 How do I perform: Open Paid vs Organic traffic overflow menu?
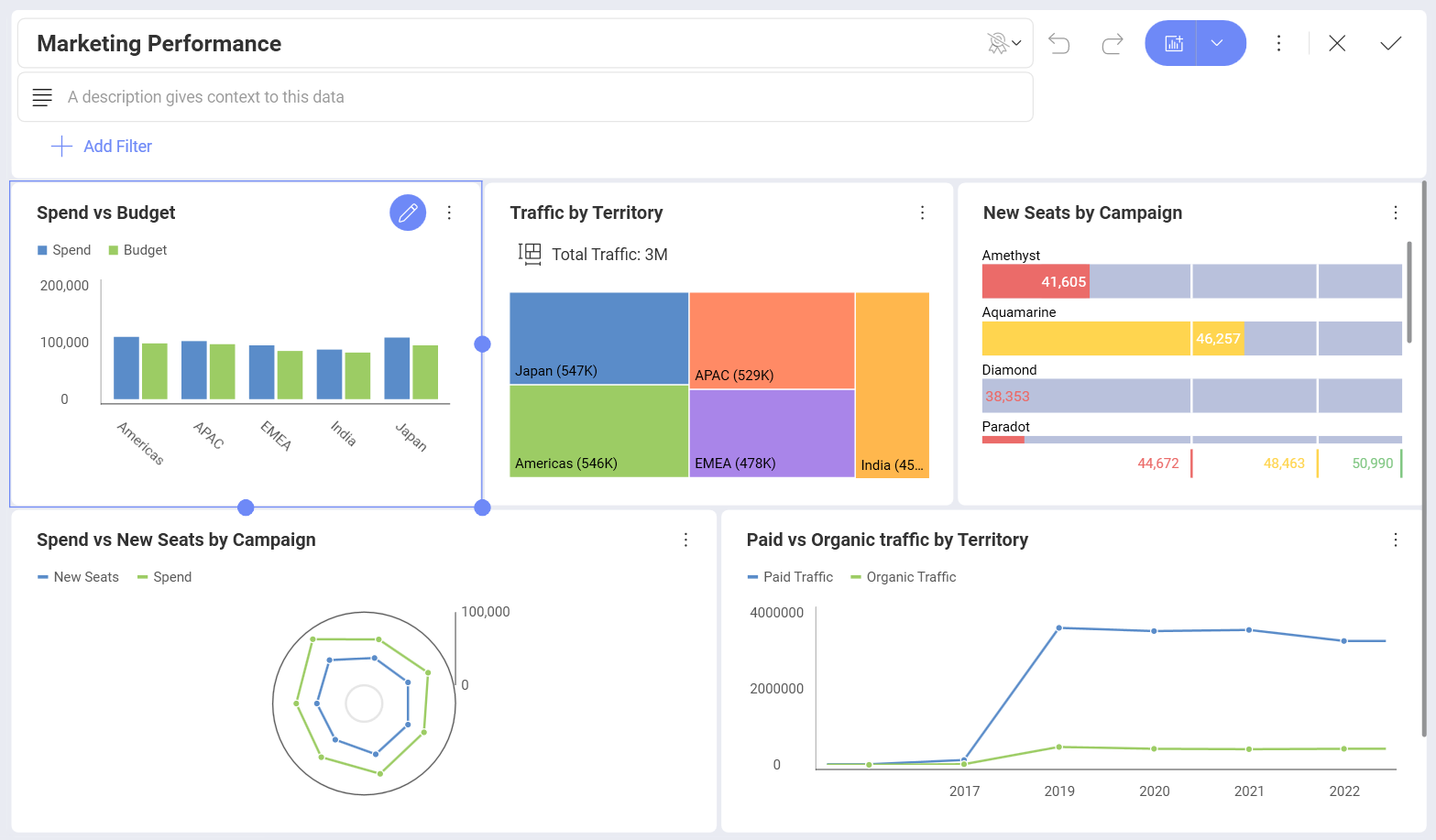pos(1396,540)
